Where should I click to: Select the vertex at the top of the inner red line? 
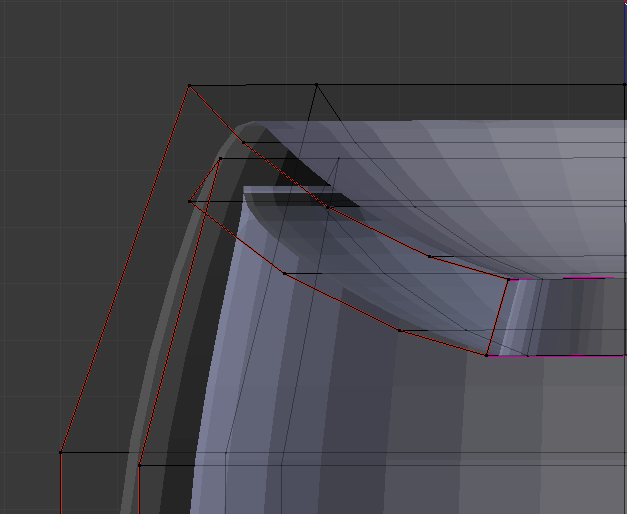point(219,158)
